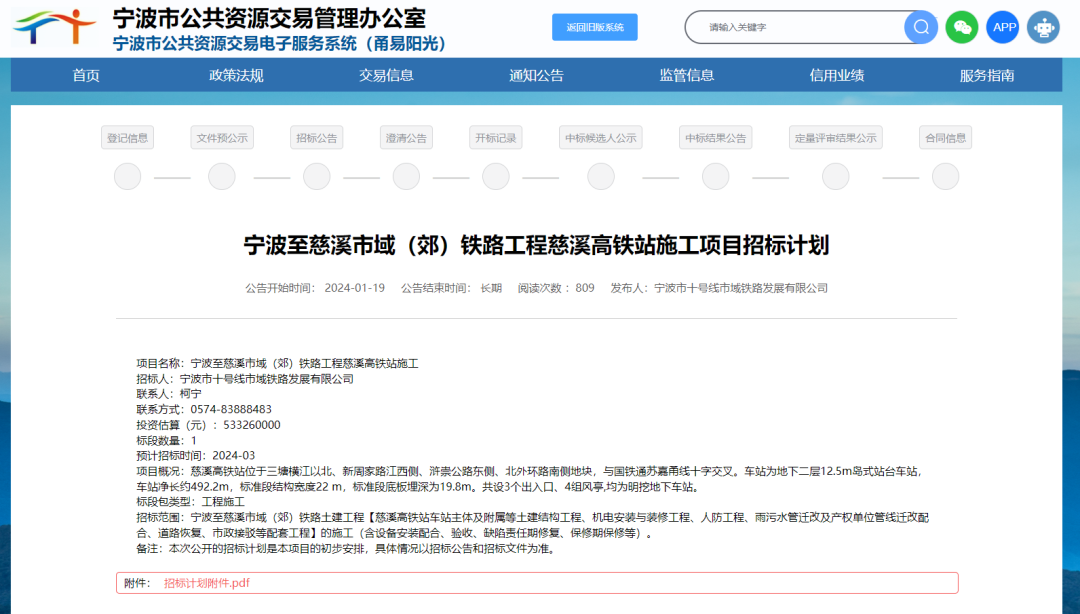This screenshot has height=614, width=1080.
Task: Click the blue APP icon
Action: (x=1002, y=27)
